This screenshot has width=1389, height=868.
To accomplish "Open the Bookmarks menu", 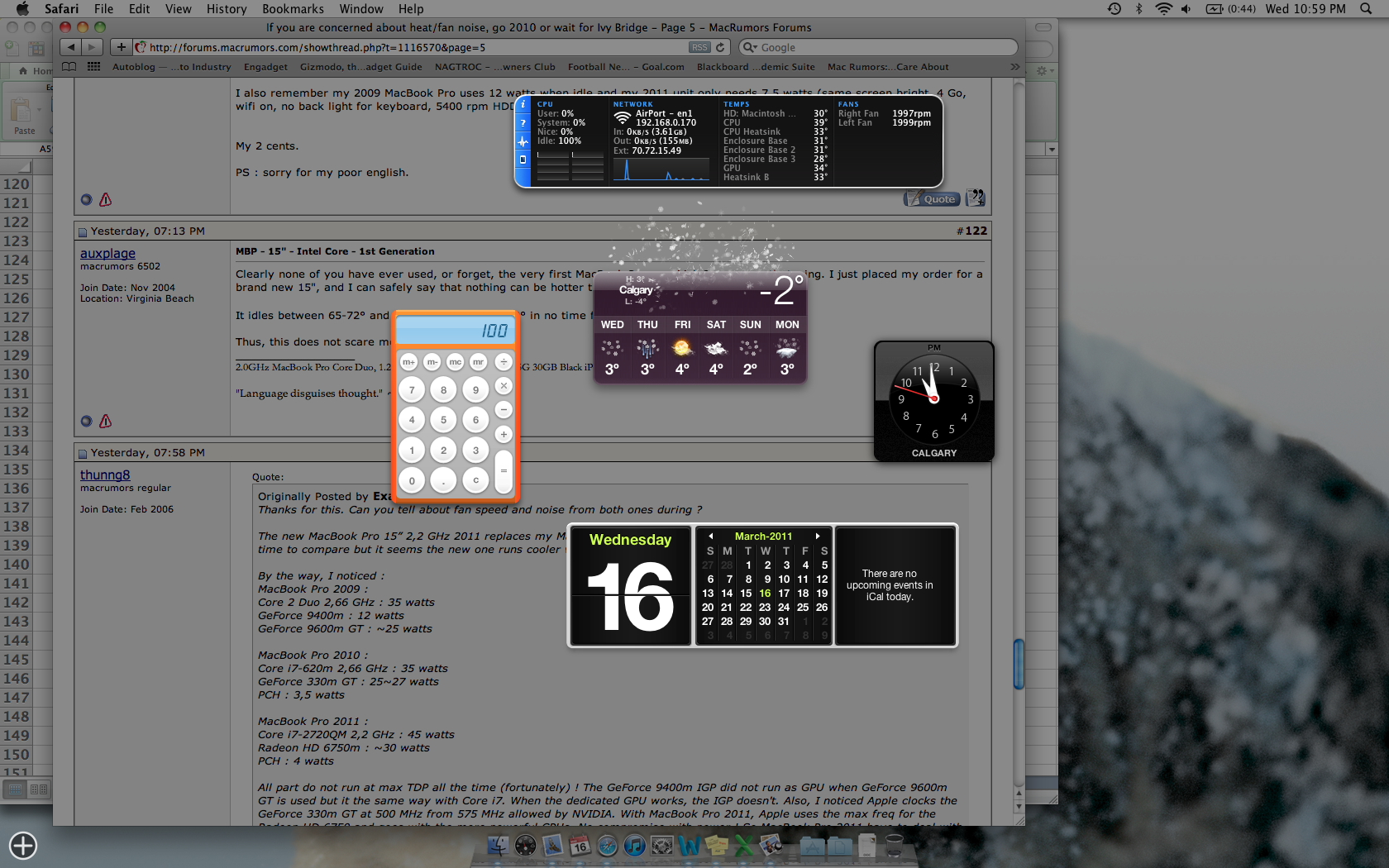I will (x=293, y=9).
